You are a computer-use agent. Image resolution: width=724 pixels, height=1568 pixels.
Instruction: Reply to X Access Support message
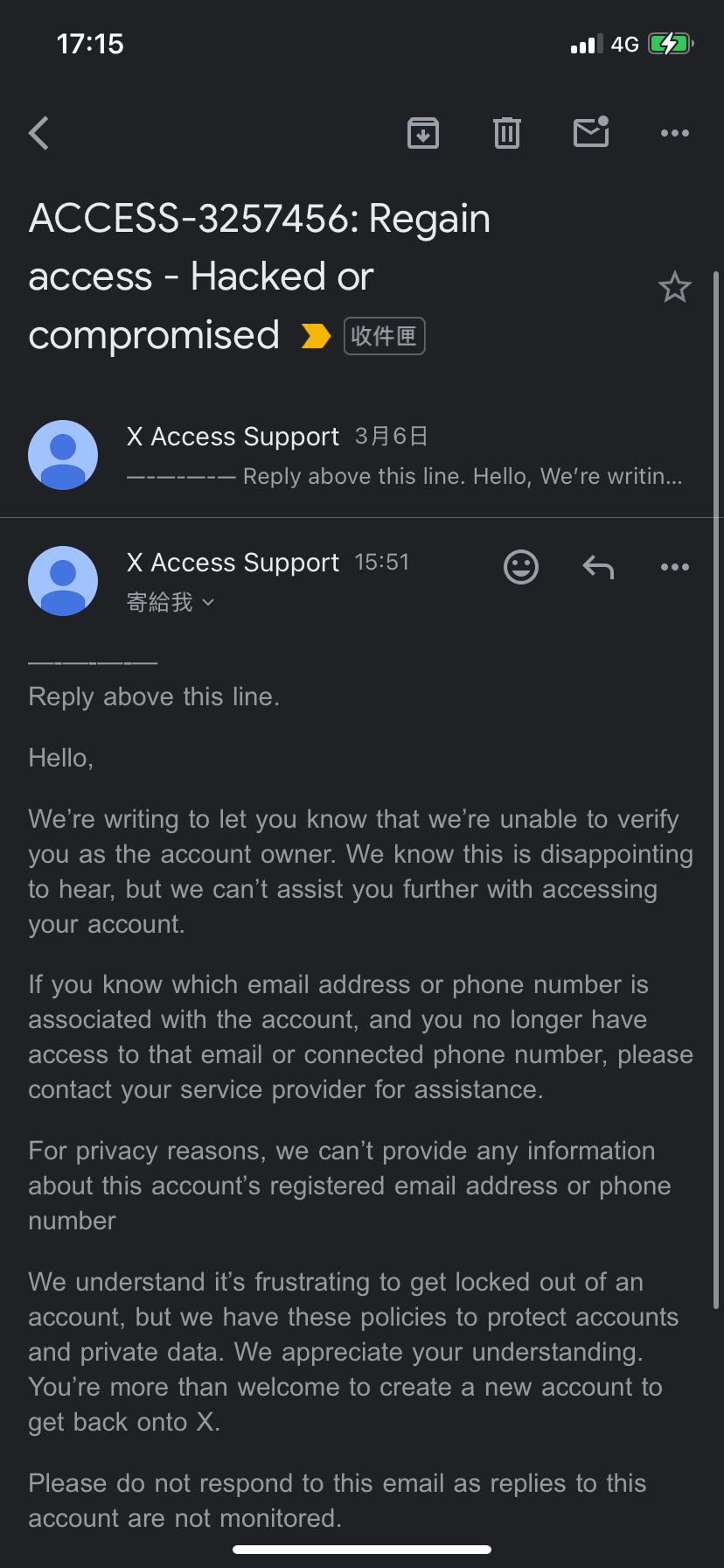(598, 567)
